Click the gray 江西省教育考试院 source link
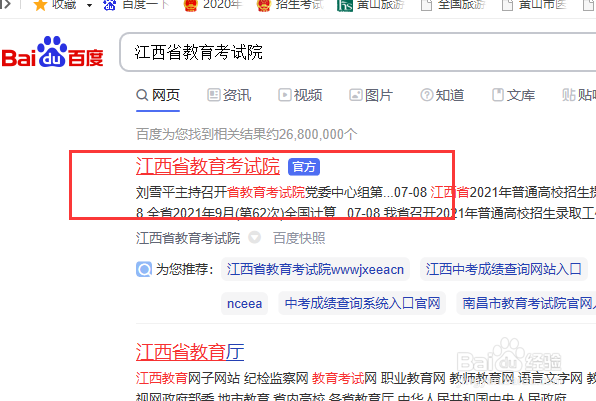596x401 pixels. pyautogui.click(x=188, y=238)
